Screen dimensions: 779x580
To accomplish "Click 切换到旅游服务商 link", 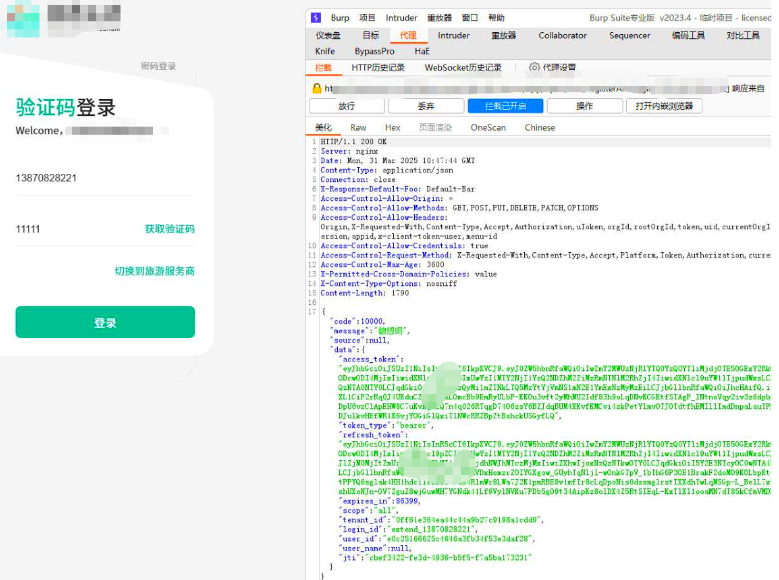I will [155, 271].
